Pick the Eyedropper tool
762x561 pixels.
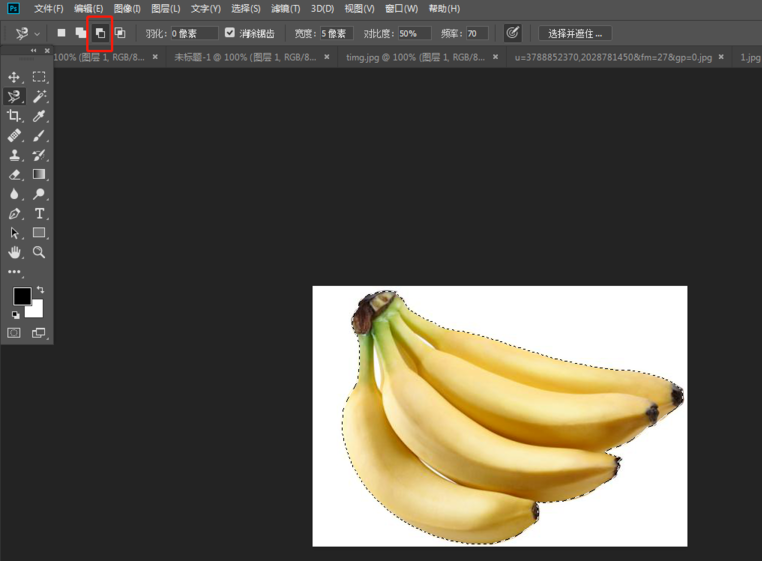39,116
